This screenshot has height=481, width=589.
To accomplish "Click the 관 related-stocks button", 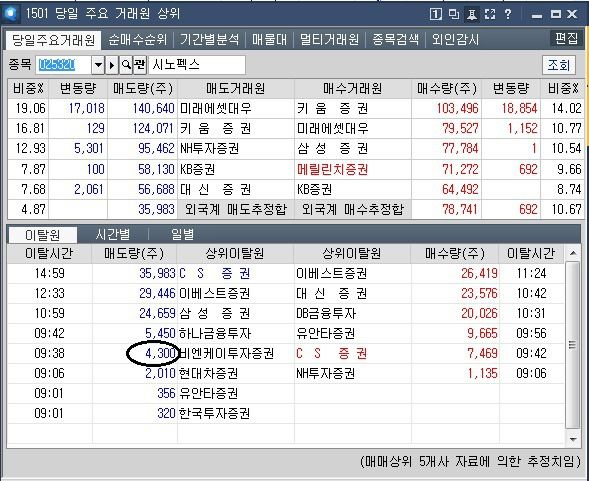I will (x=140, y=65).
